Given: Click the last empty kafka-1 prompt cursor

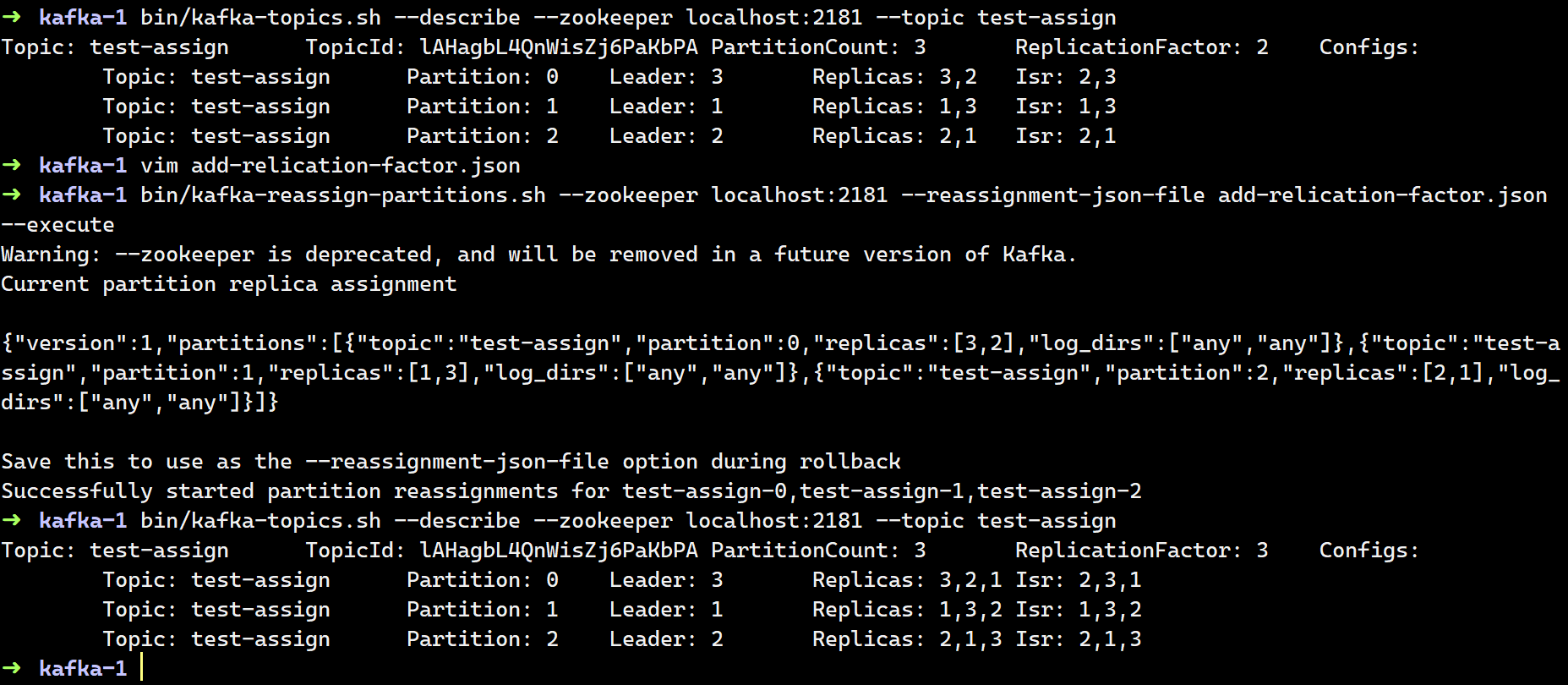Looking at the screenshot, I should 142,668.
